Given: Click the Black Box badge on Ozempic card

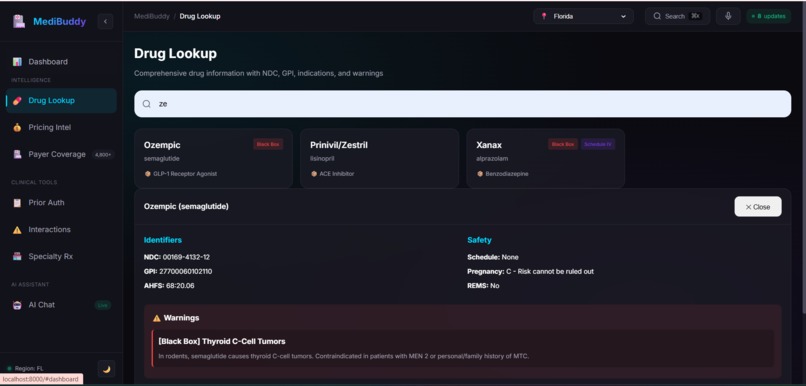Looking at the screenshot, I should pyautogui.click(x=268, y=144).
